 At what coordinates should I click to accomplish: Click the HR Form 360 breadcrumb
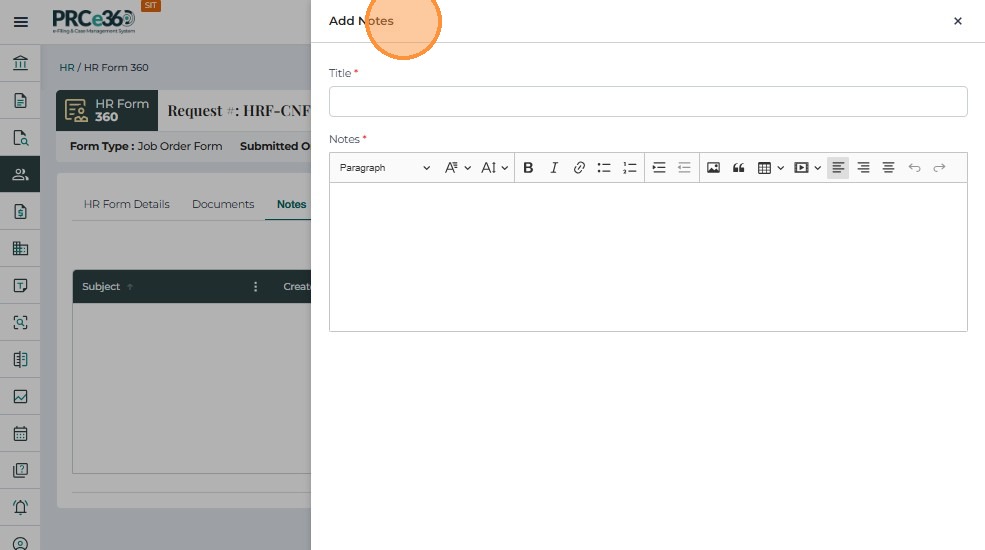click(x=116, y=67)
